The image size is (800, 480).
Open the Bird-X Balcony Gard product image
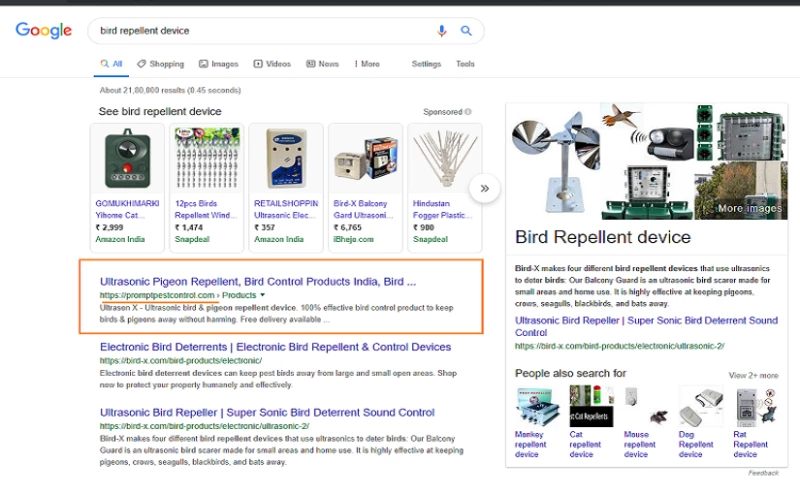point(365,159)
